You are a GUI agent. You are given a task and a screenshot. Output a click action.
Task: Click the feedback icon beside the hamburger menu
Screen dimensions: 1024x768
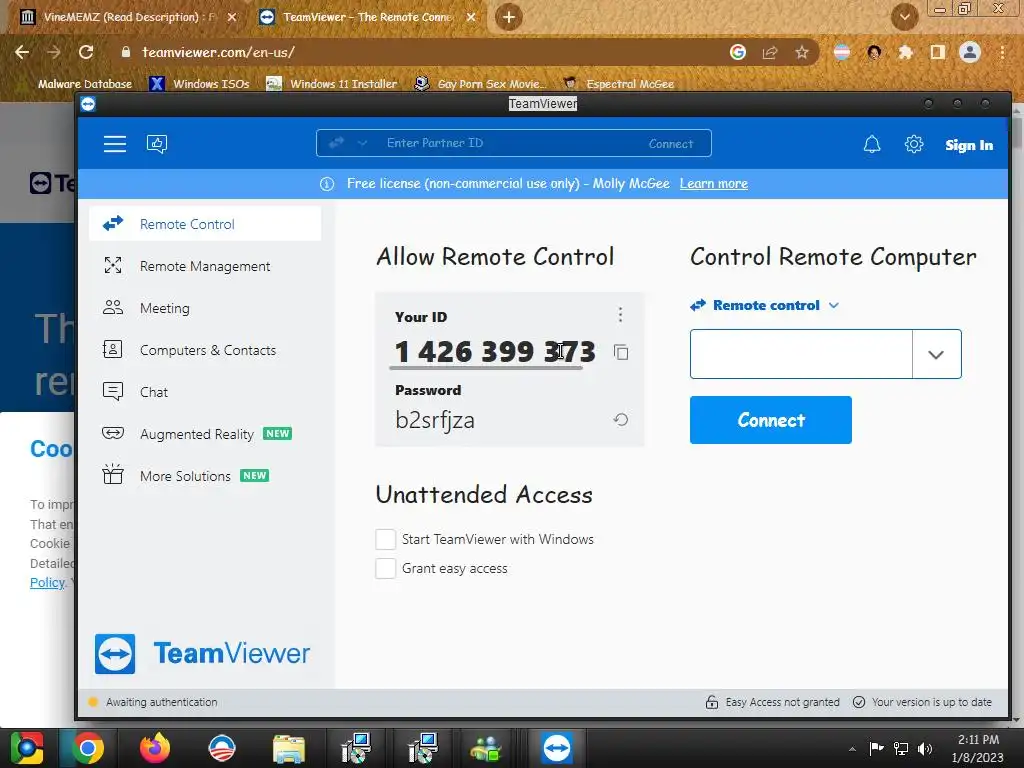157,144
